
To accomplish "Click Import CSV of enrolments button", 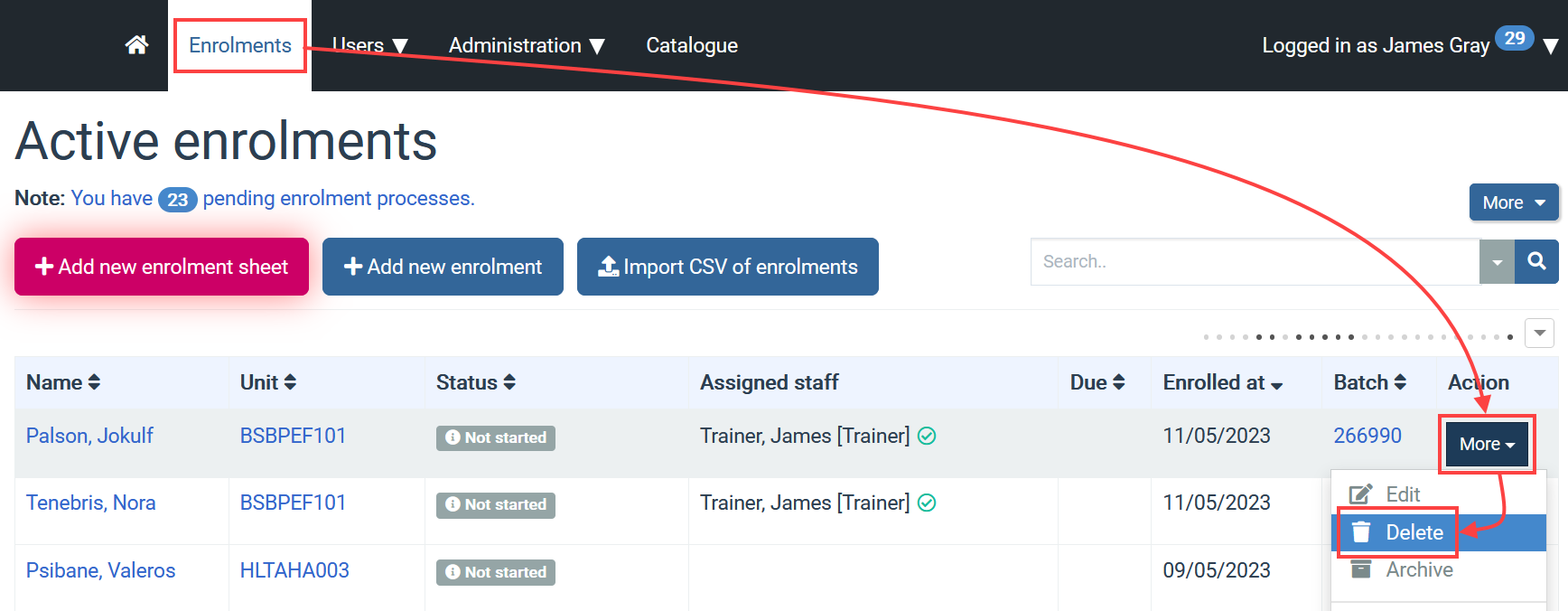I will [x=727, y=267].
